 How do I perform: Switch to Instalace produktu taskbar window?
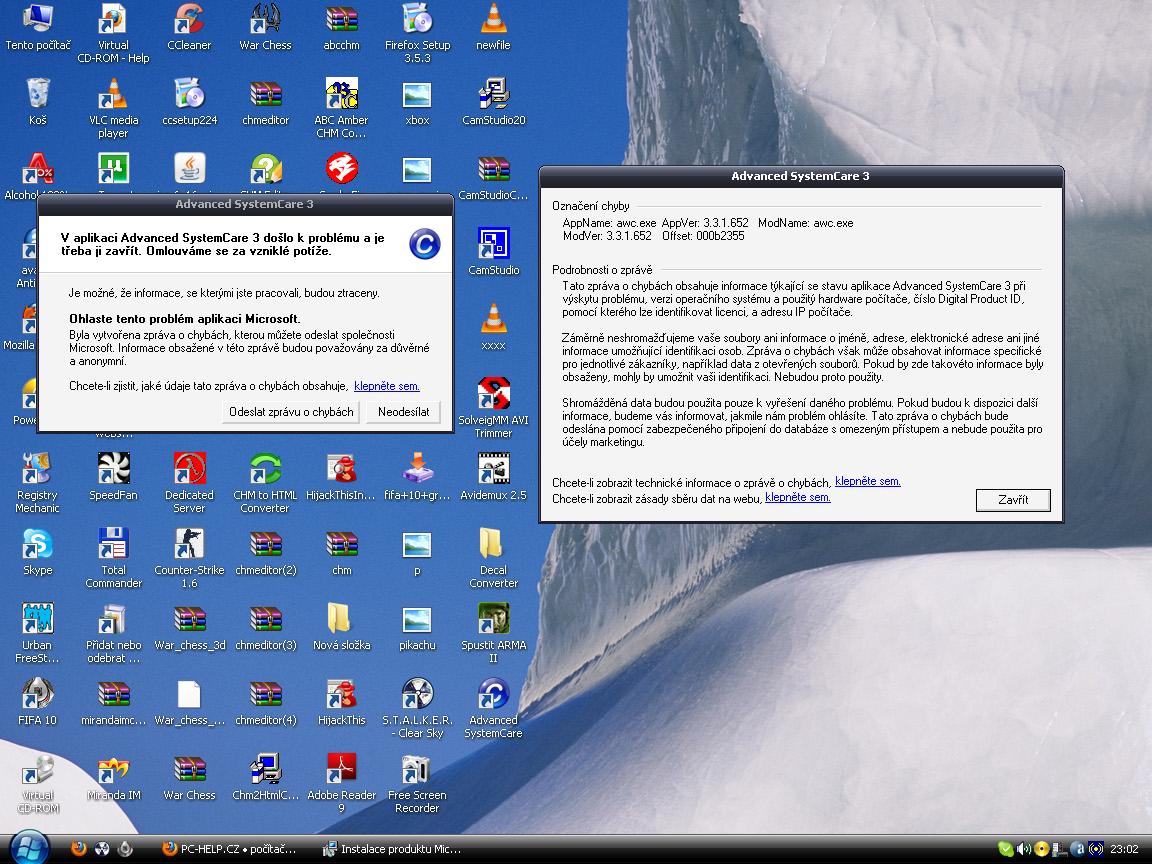(391, 849)
